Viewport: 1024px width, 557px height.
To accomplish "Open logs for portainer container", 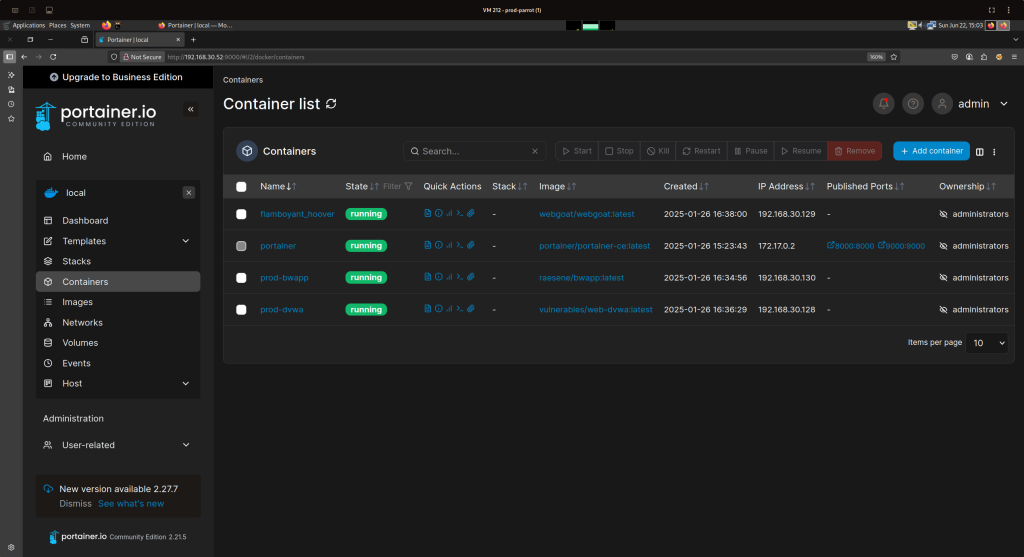I will coord(428,246).
